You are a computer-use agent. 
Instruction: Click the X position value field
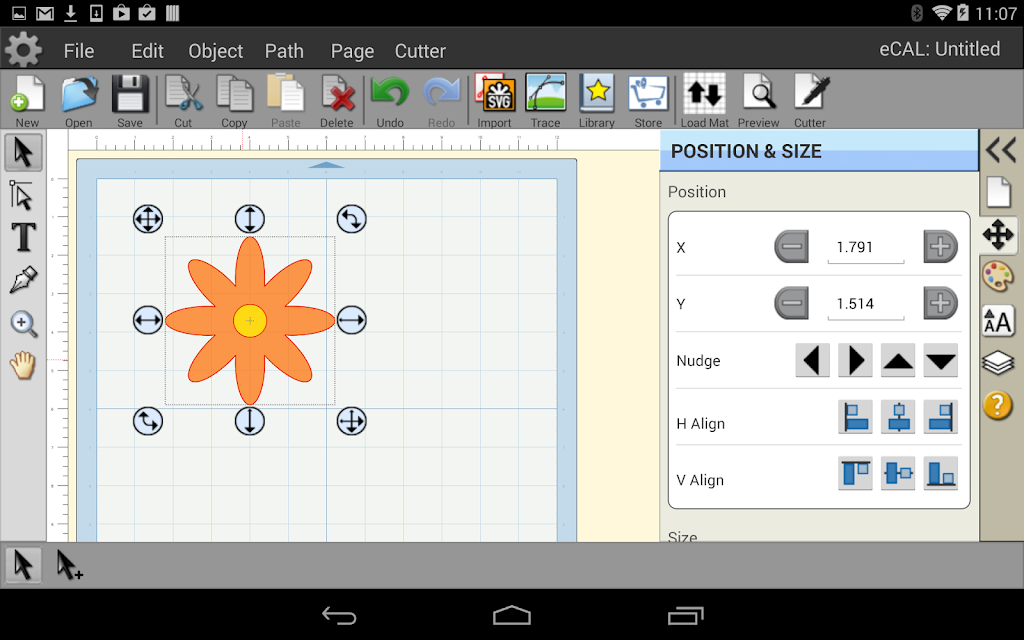(x=866, y=248)
